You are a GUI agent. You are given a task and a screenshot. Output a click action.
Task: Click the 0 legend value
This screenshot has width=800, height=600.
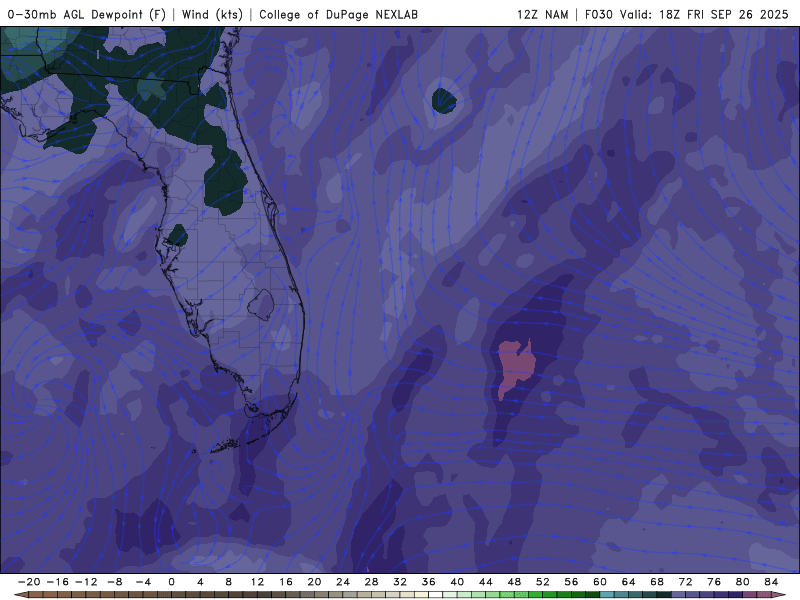pyautogui.click(x=171, y=582)
